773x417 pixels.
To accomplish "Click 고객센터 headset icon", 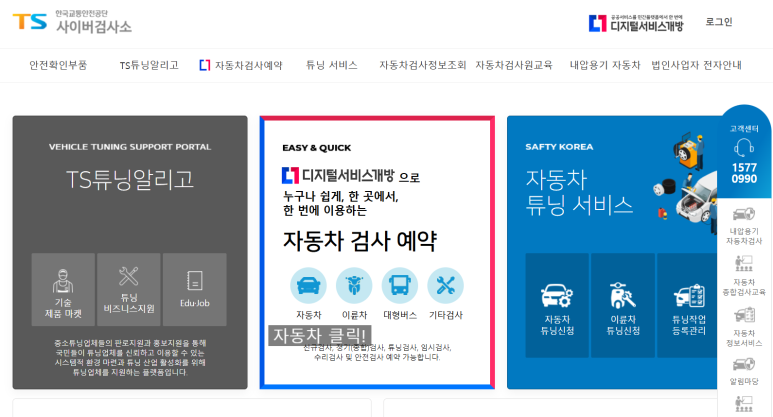I will [x=744, y=148].
